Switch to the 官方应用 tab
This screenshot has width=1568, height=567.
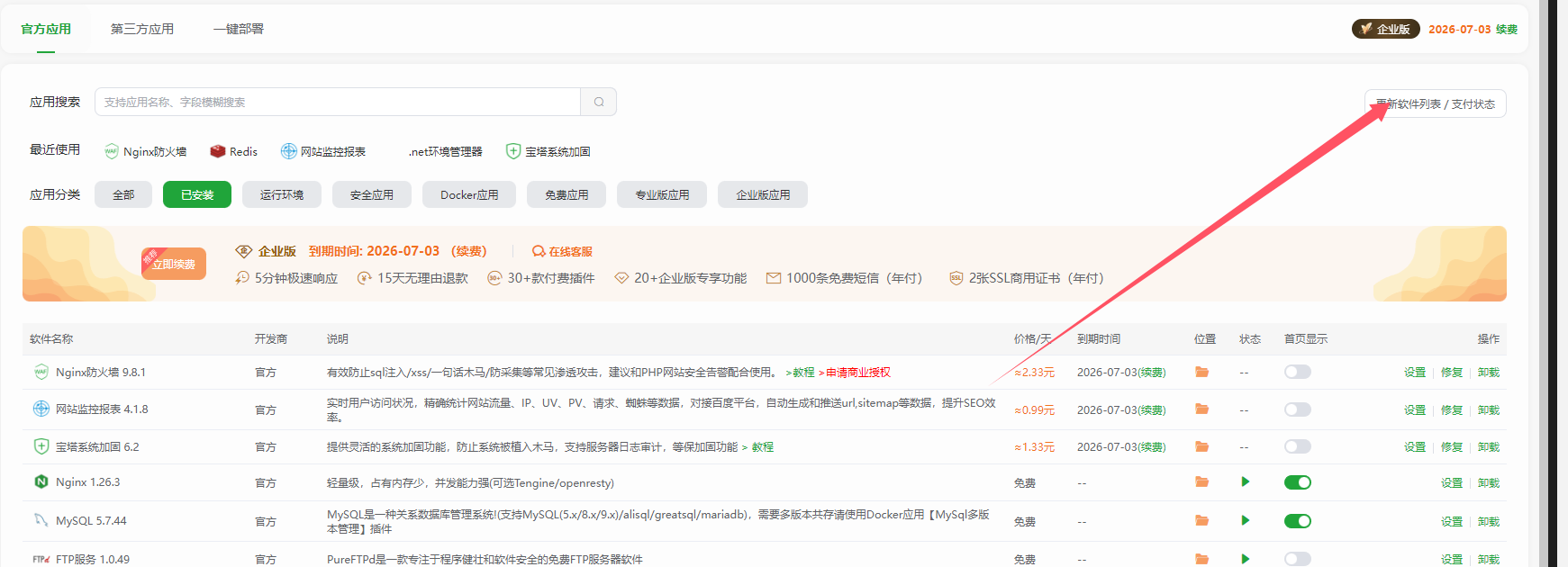click(x=46, y=29)
